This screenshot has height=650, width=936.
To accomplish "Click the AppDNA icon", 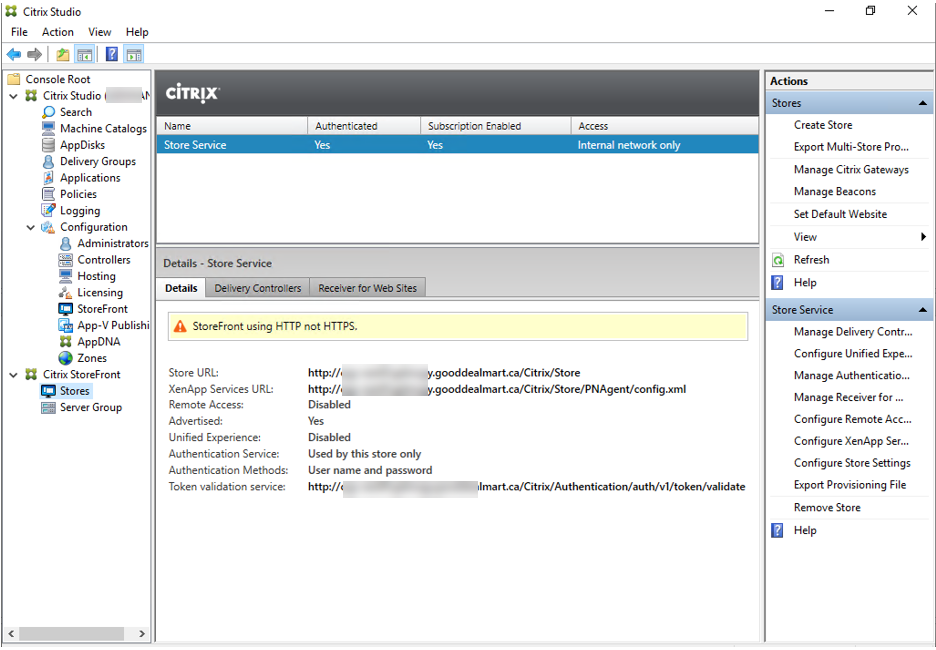I will click(66, 341).
